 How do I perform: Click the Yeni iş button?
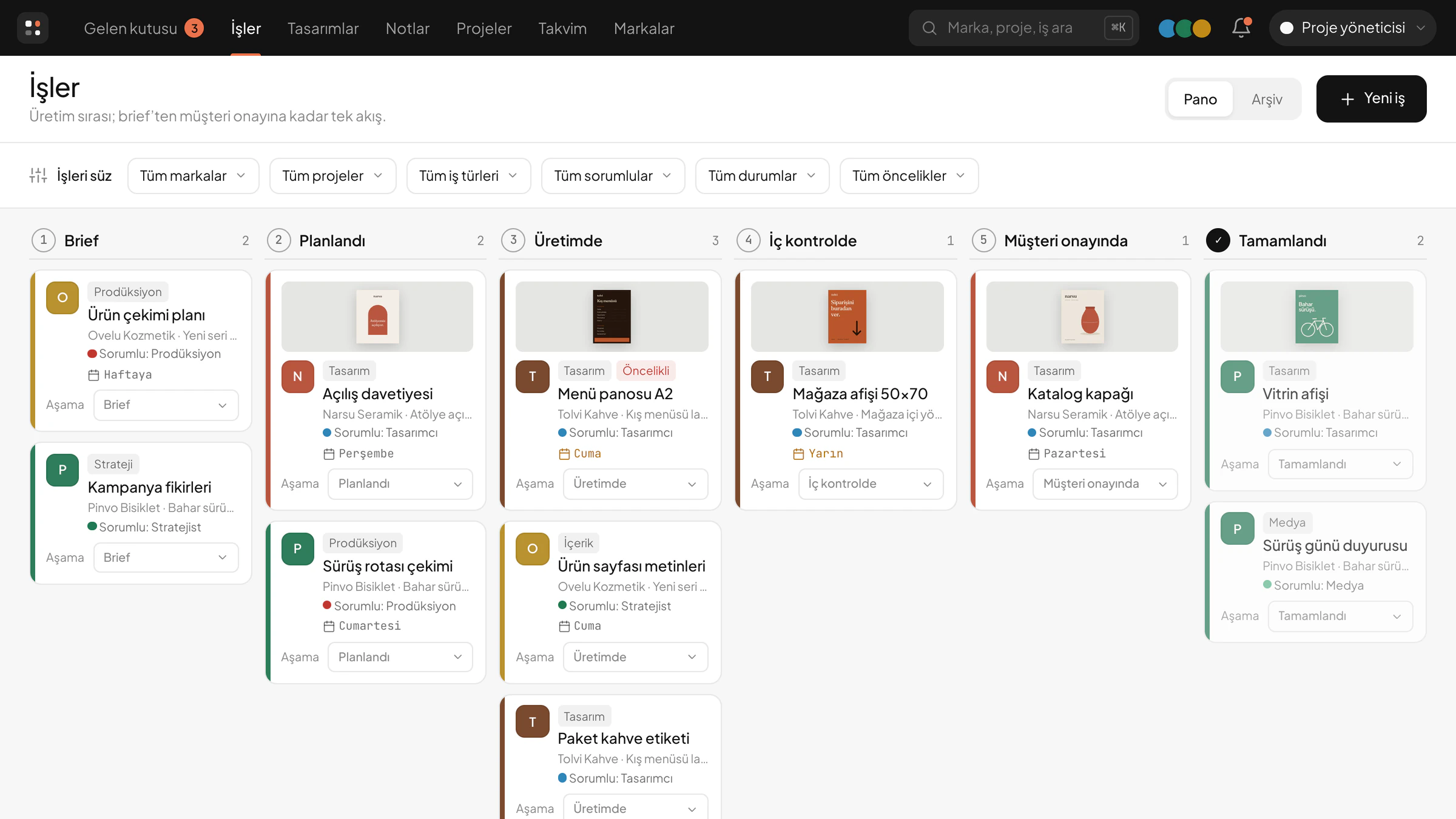tap(1371, 99)
